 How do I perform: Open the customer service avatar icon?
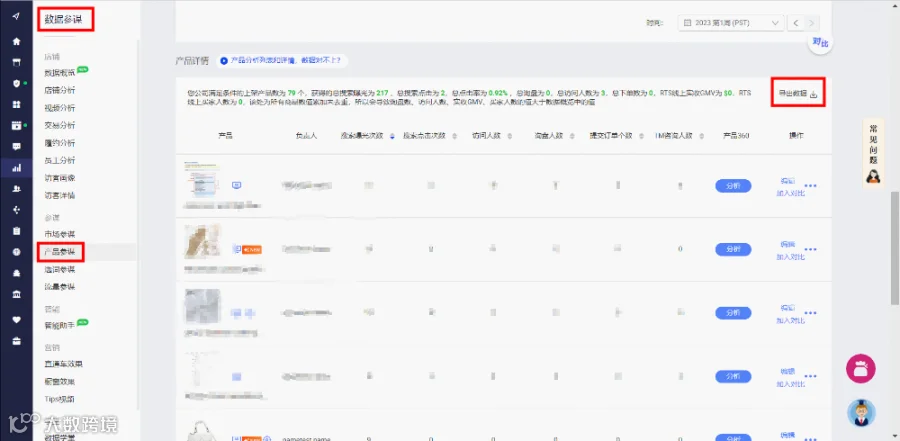pyautogui.click(x=861, y=413)
